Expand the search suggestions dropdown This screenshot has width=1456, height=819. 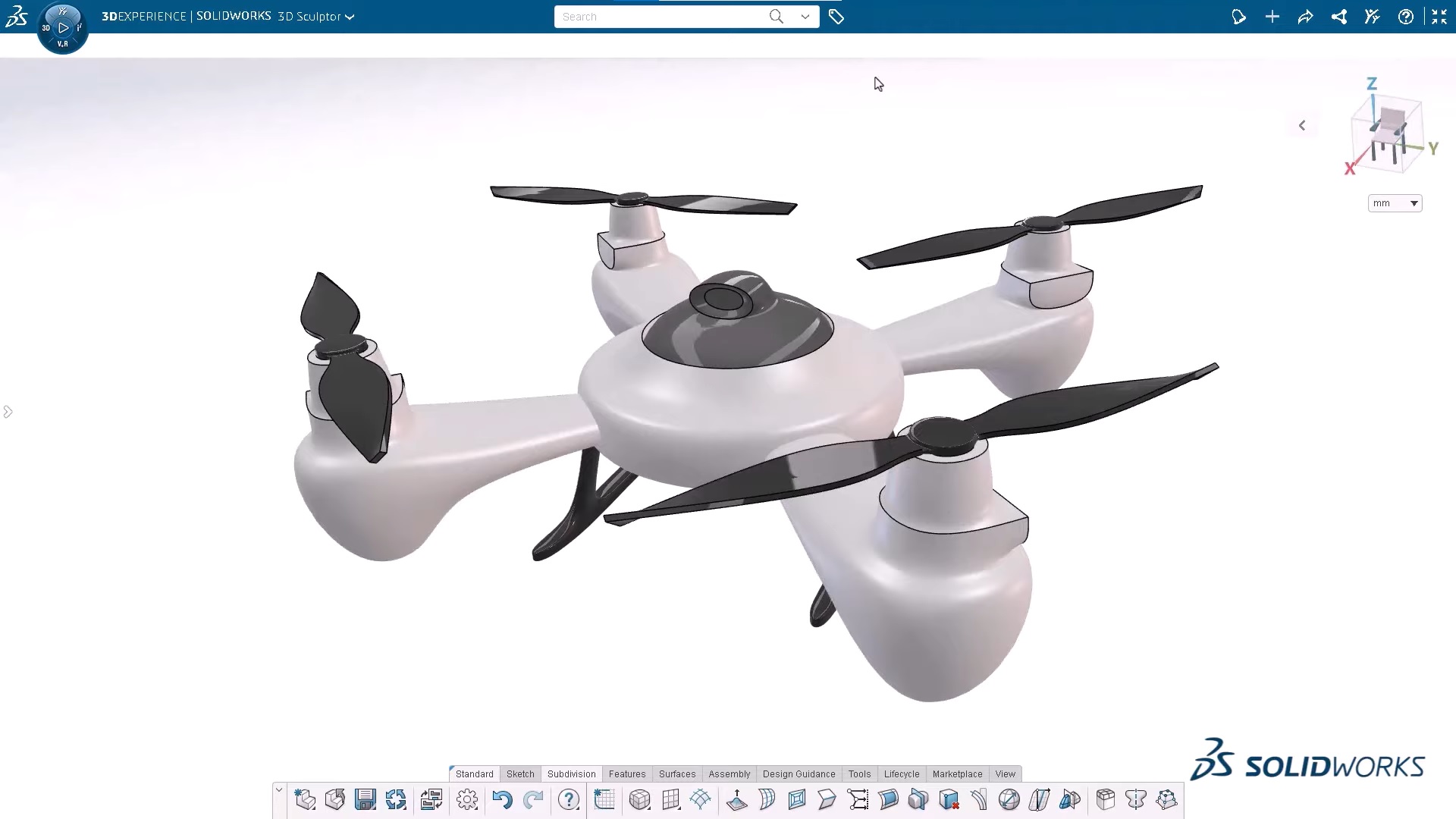(805, 16)
